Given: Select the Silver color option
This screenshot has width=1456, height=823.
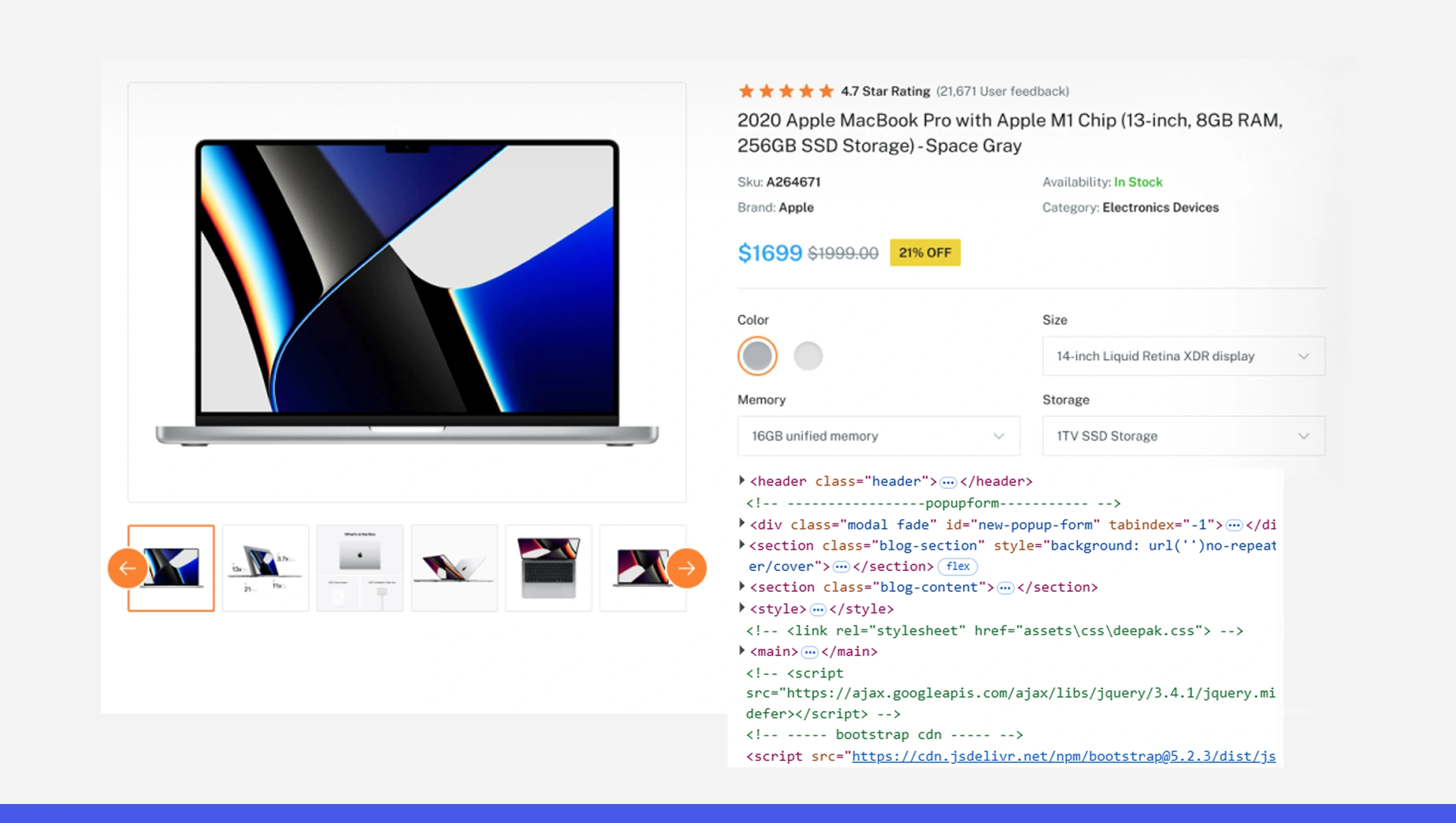Looking at the screenshot, I should click(808, 356).
